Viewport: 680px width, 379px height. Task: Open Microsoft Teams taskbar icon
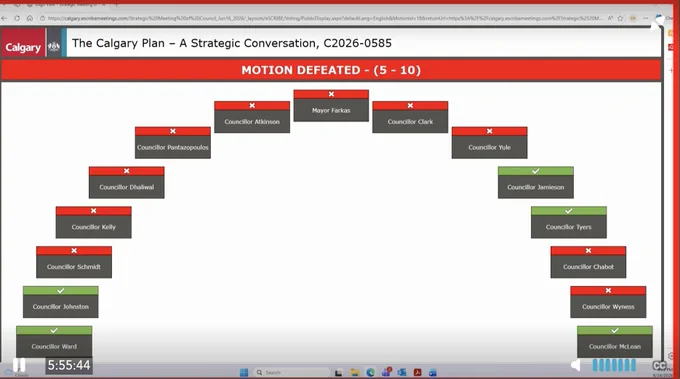pyautogui.click(x=386, y=372)
